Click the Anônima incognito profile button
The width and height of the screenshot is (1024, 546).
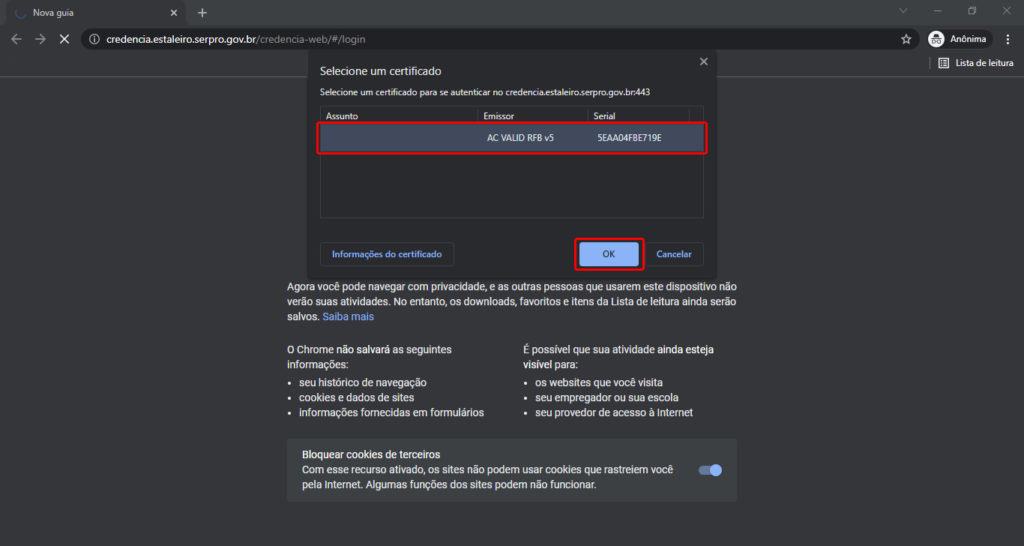957,39
